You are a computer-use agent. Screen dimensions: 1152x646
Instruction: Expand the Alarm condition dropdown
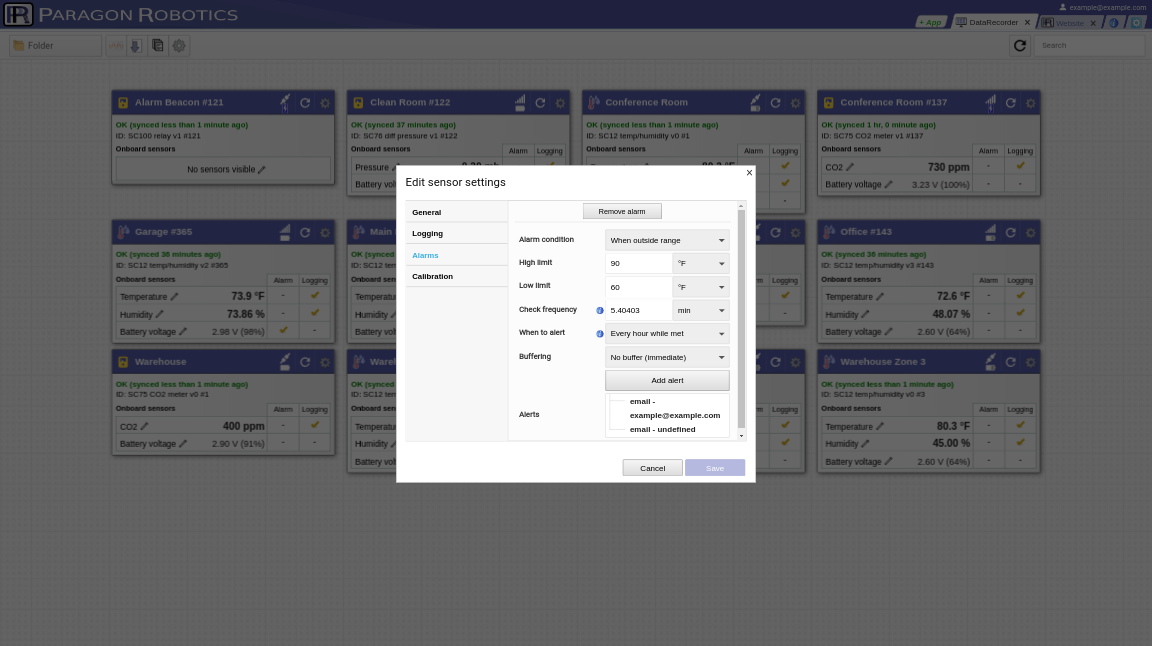coord(667,240)
